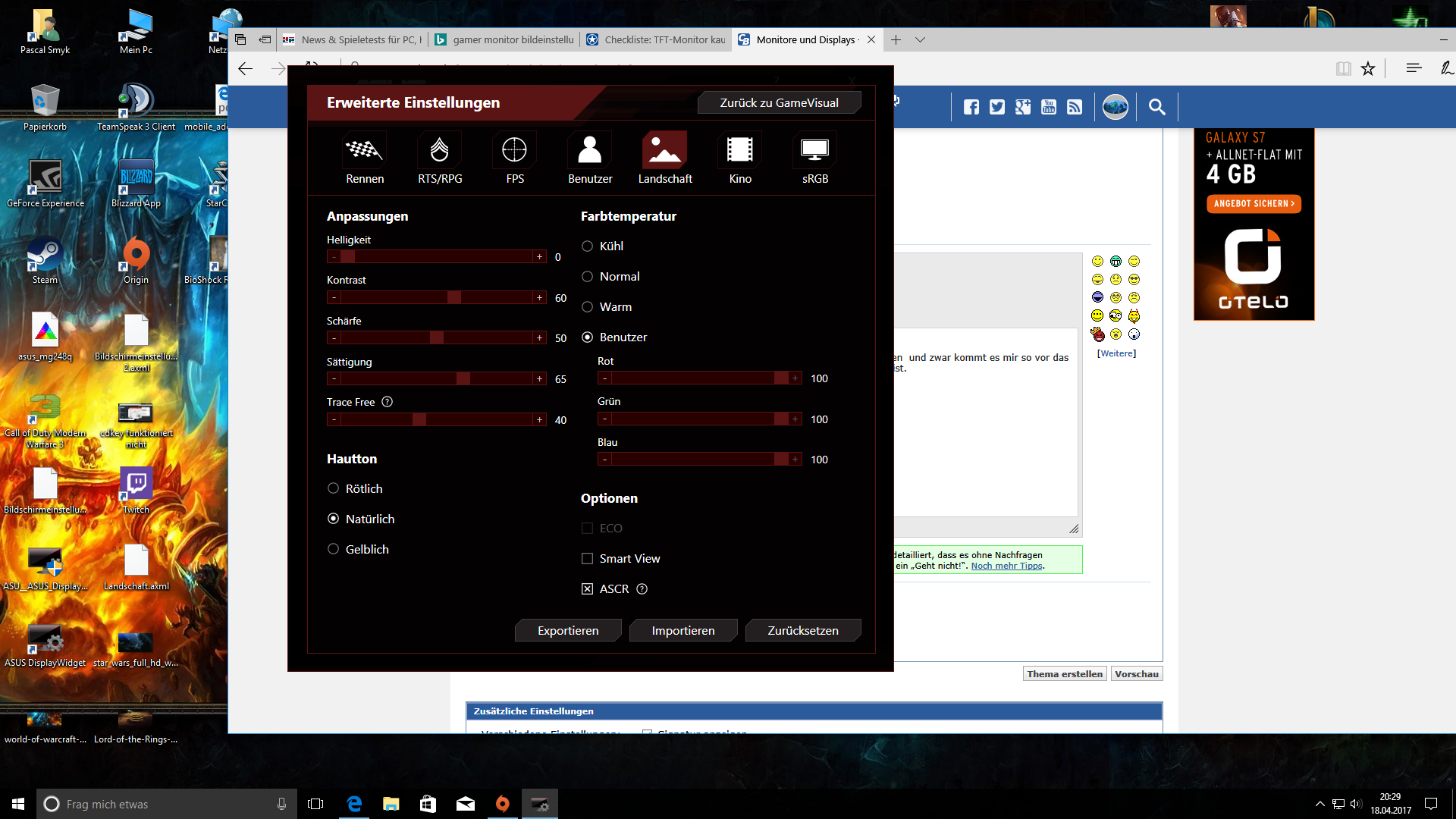Choose Rötlich skin tone option

click(x=334, y=489)
